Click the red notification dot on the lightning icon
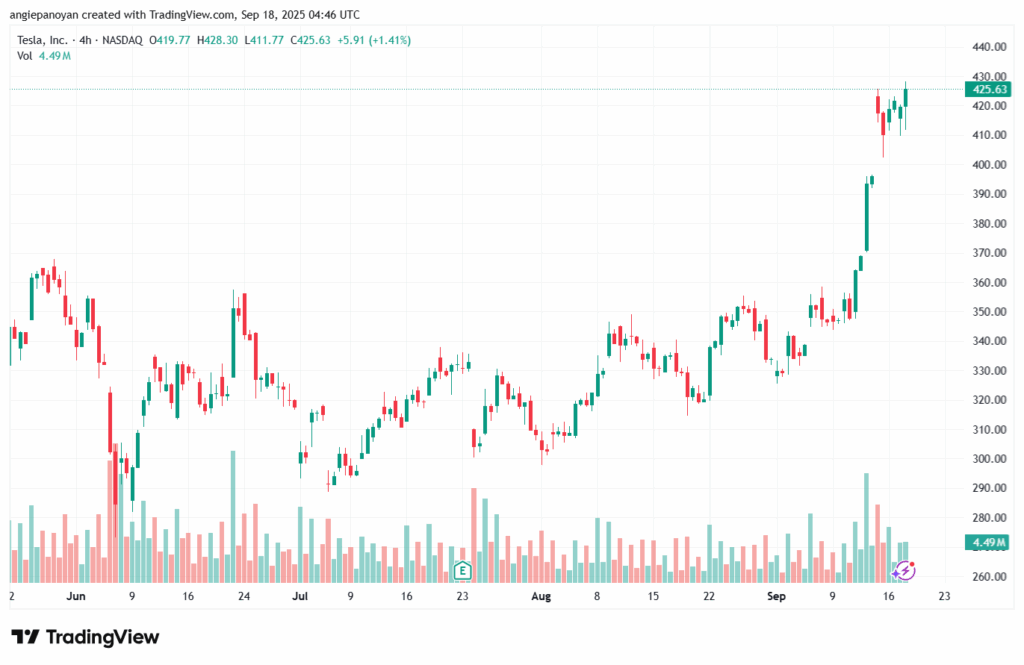This screenshot has height=665, width=1024. pyautogui.click(x=912, y=564)
